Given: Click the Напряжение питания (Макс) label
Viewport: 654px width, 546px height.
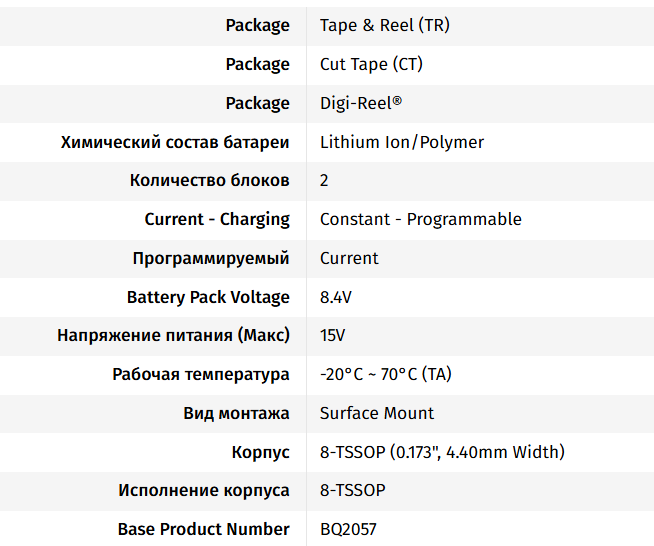Looking at the screenshot, I should 174,335.
